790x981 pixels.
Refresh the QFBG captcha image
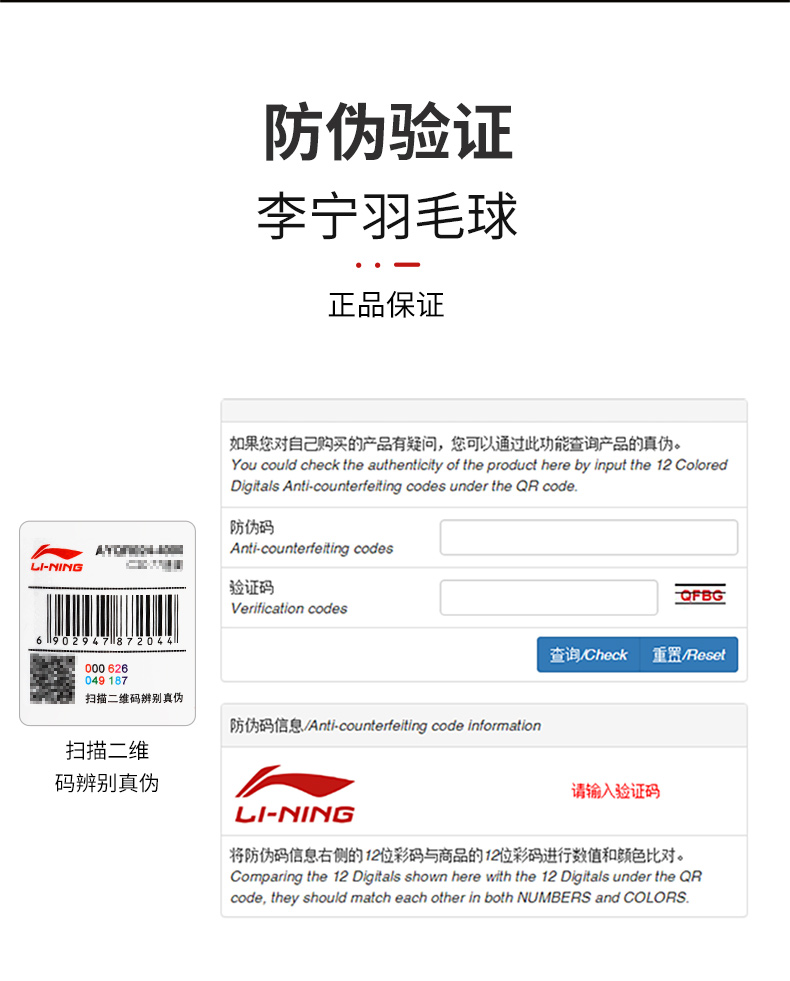coord(701,595)
